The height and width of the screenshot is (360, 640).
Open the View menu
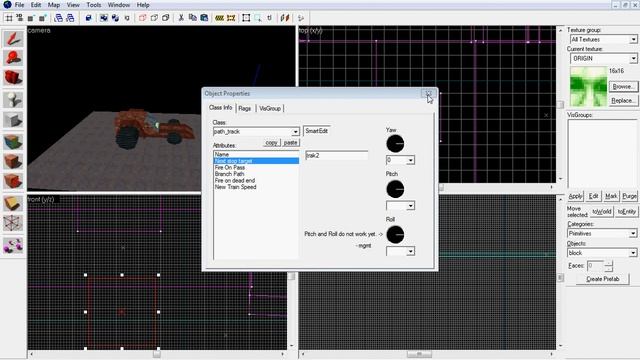[x=73, y=5]
